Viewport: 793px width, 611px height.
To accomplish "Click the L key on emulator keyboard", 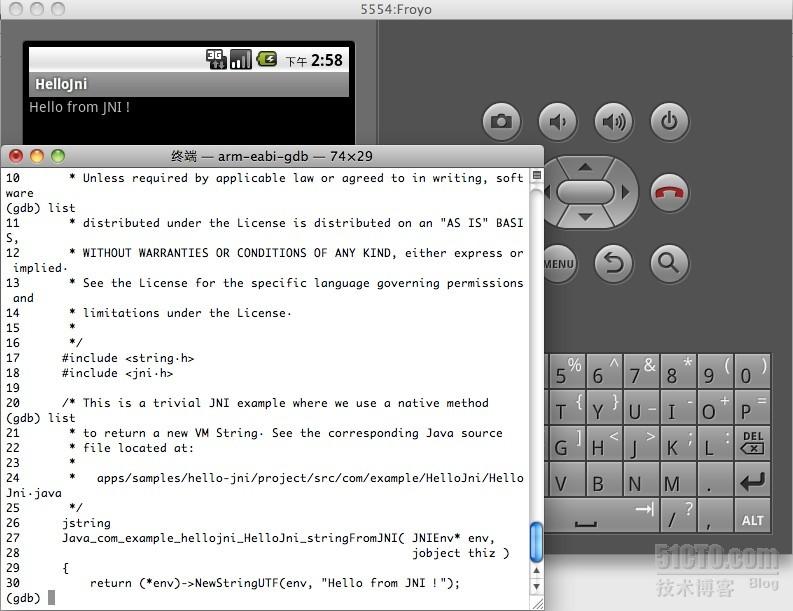I will coord(715,444).
